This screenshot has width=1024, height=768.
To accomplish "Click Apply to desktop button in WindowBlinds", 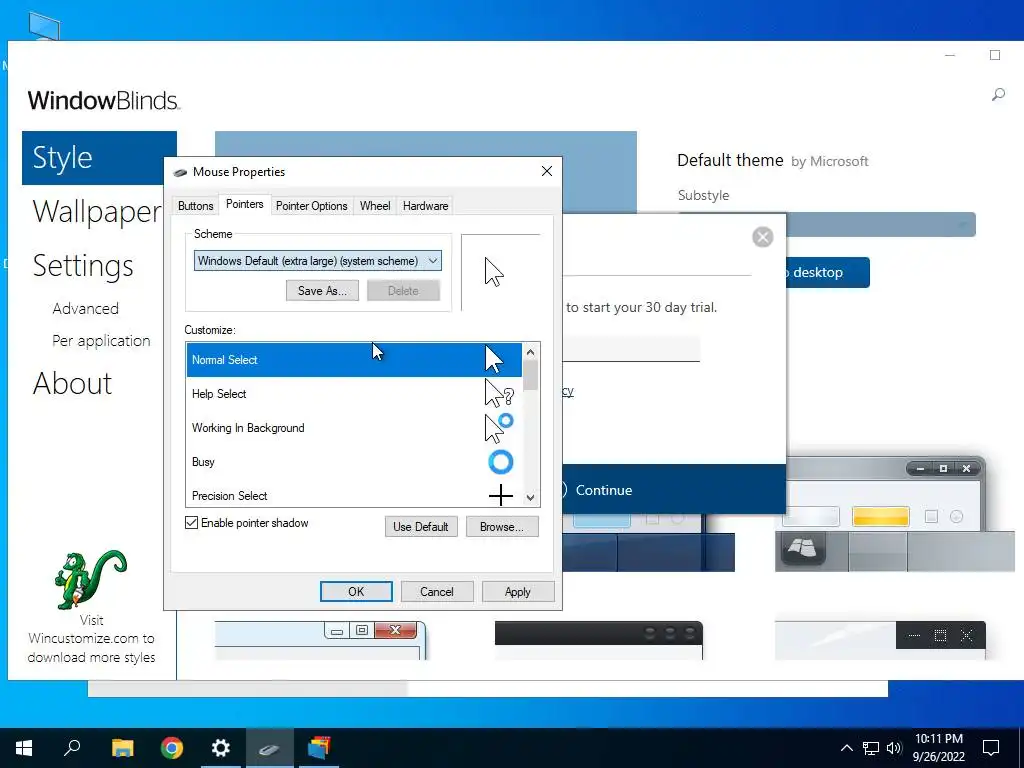I will tap(827, 272).
